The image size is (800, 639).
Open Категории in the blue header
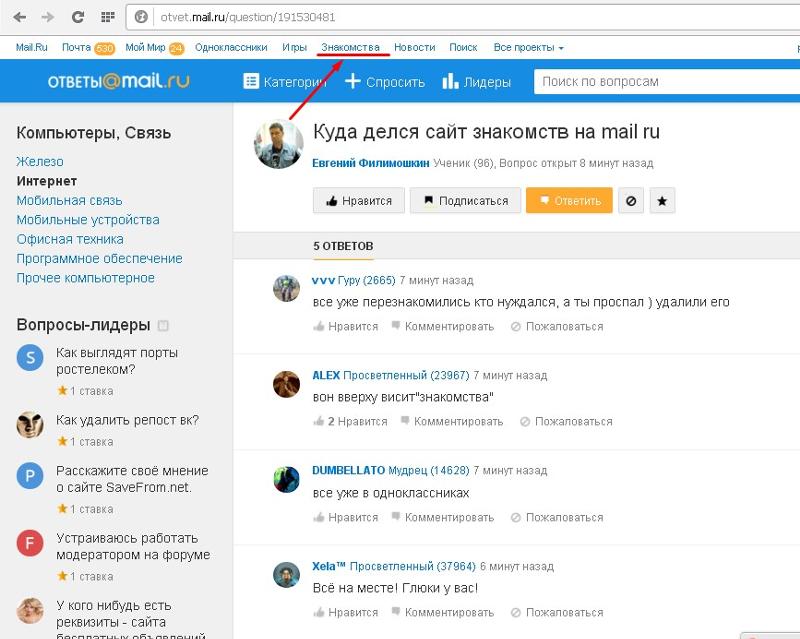click(285, 82)
